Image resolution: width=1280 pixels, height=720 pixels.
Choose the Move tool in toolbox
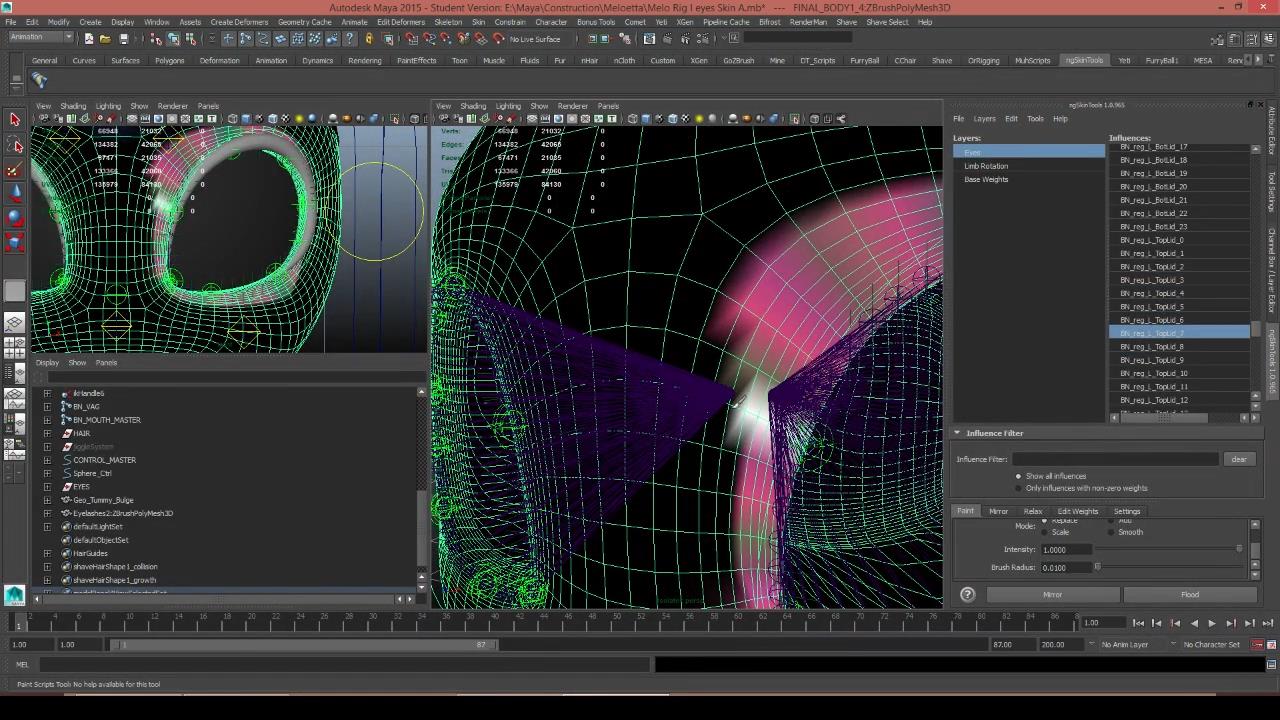pyautogui.click(x=14, y=194)
